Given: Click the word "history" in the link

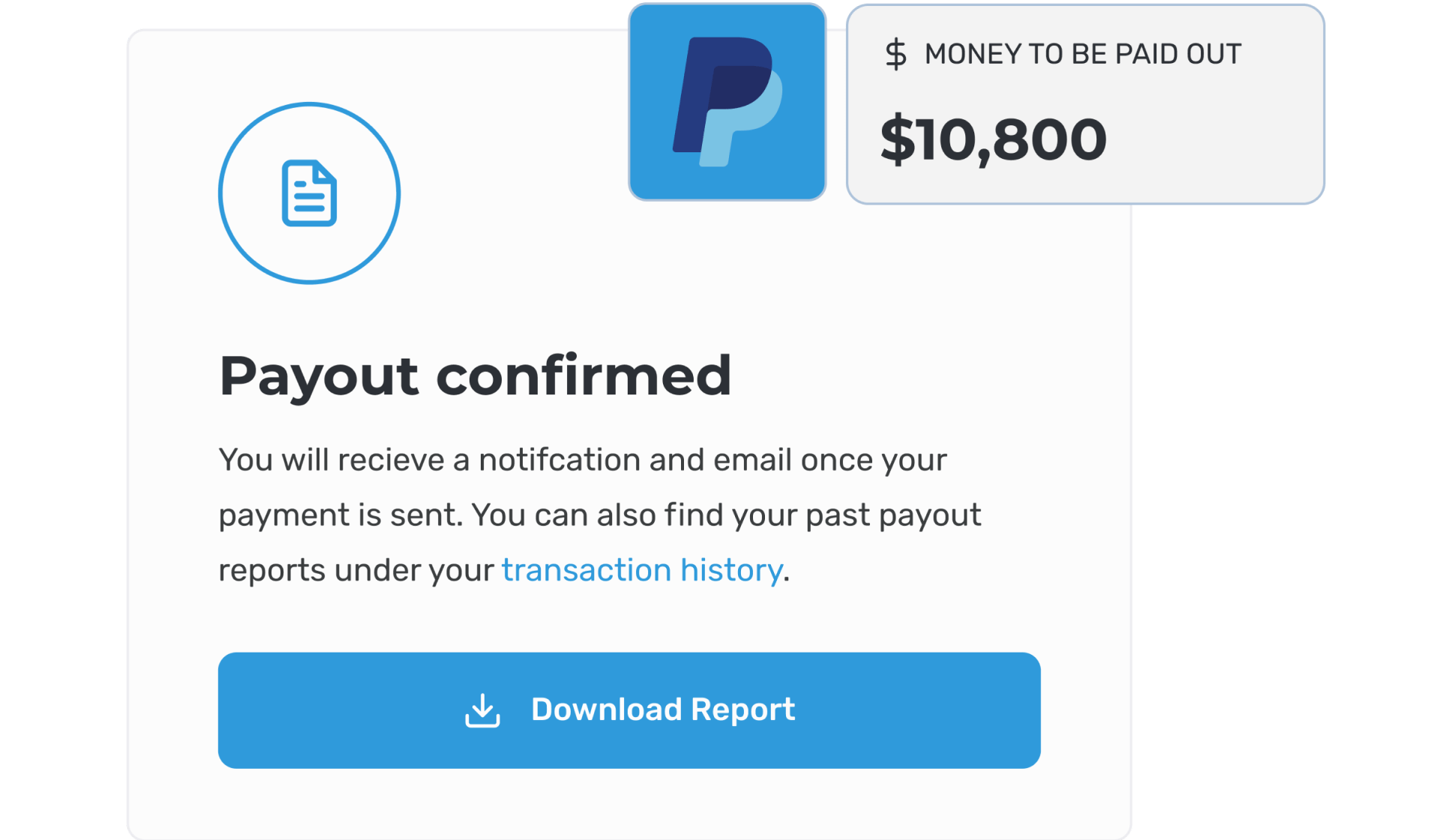Looking at the screenshot, I should 731,570.
